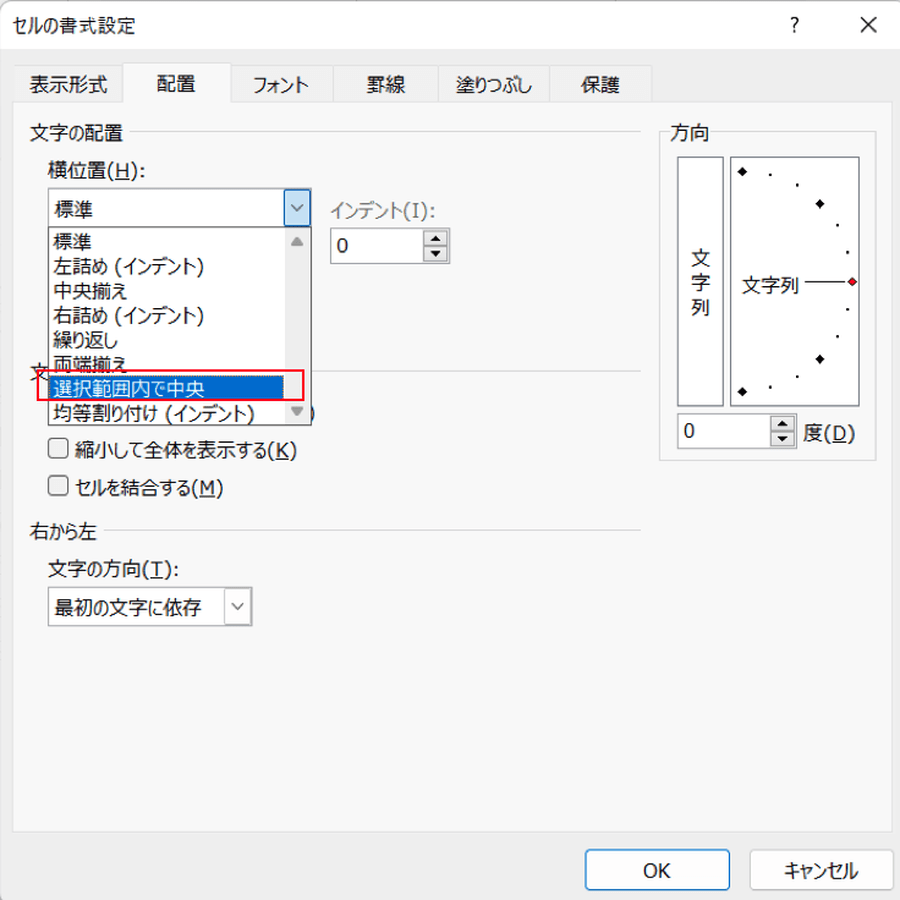Select 選択範囲内で中央 option
This screenshot has width=900, height=900.
point(166,388)
